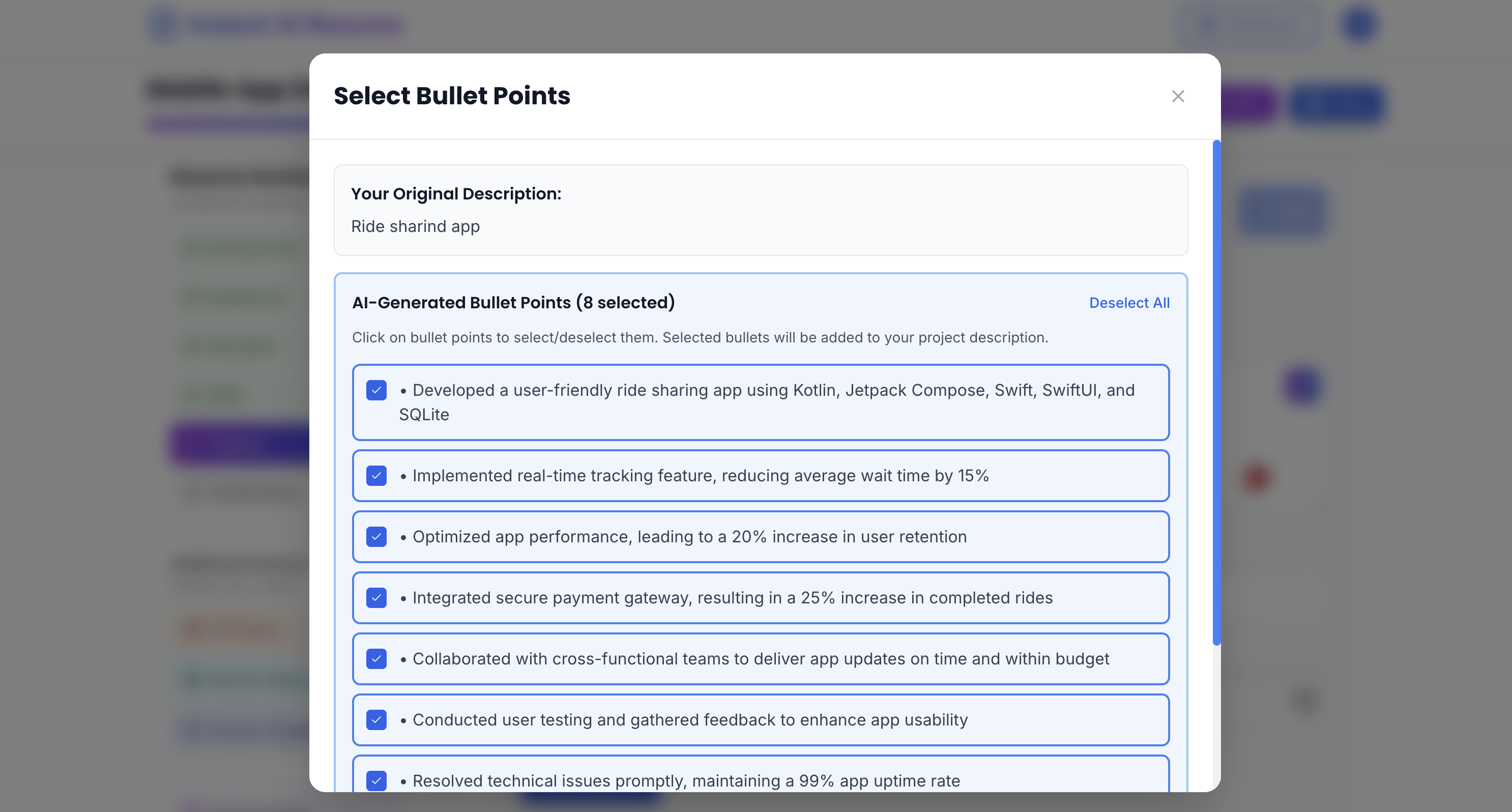Toggle the app performance optimization checkbox
The height and width of the screenshot is (812, 1512).
click(x=376, y=537)
